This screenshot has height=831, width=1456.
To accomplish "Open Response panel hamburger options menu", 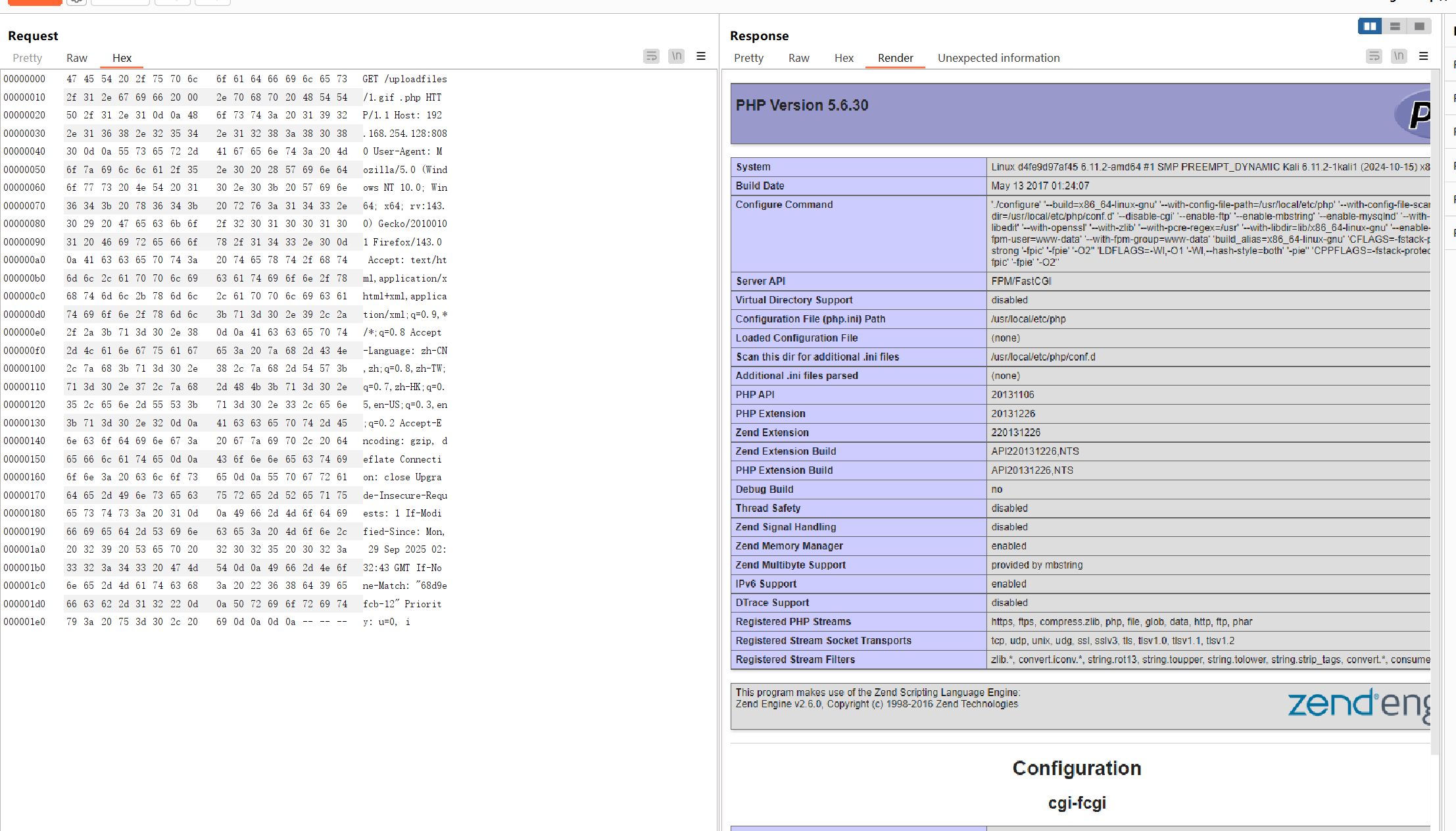I will coord(1424,57).
